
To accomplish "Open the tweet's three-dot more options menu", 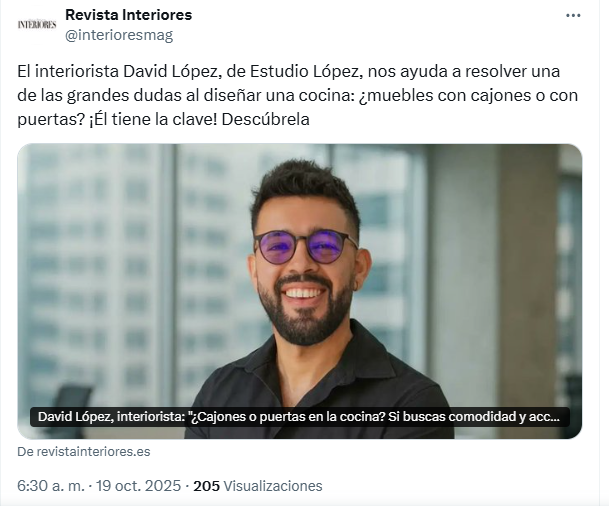I will tap(573, 16).
